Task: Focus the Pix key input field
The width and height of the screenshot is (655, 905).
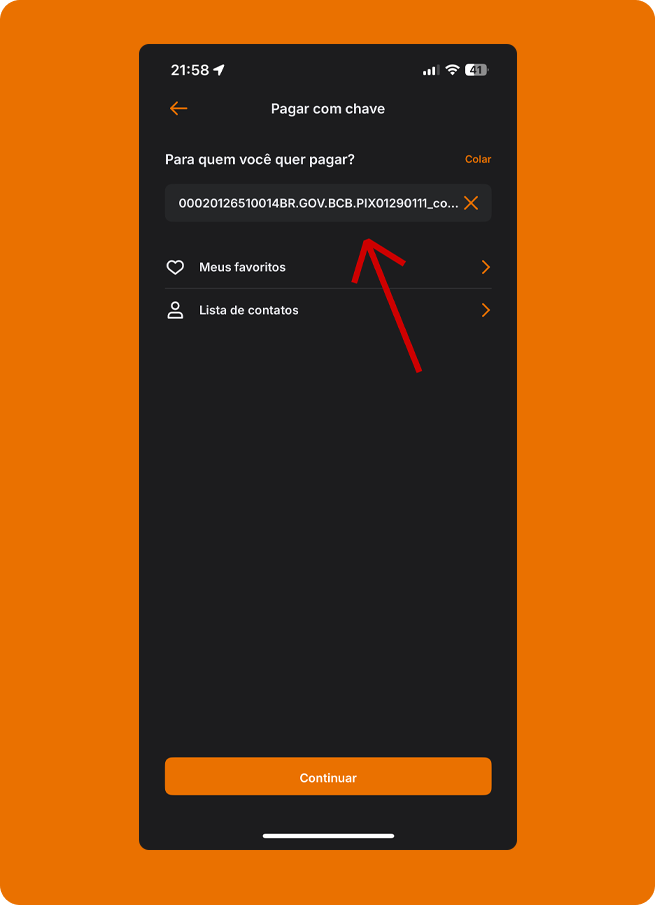Action: (x=328, y=203)
